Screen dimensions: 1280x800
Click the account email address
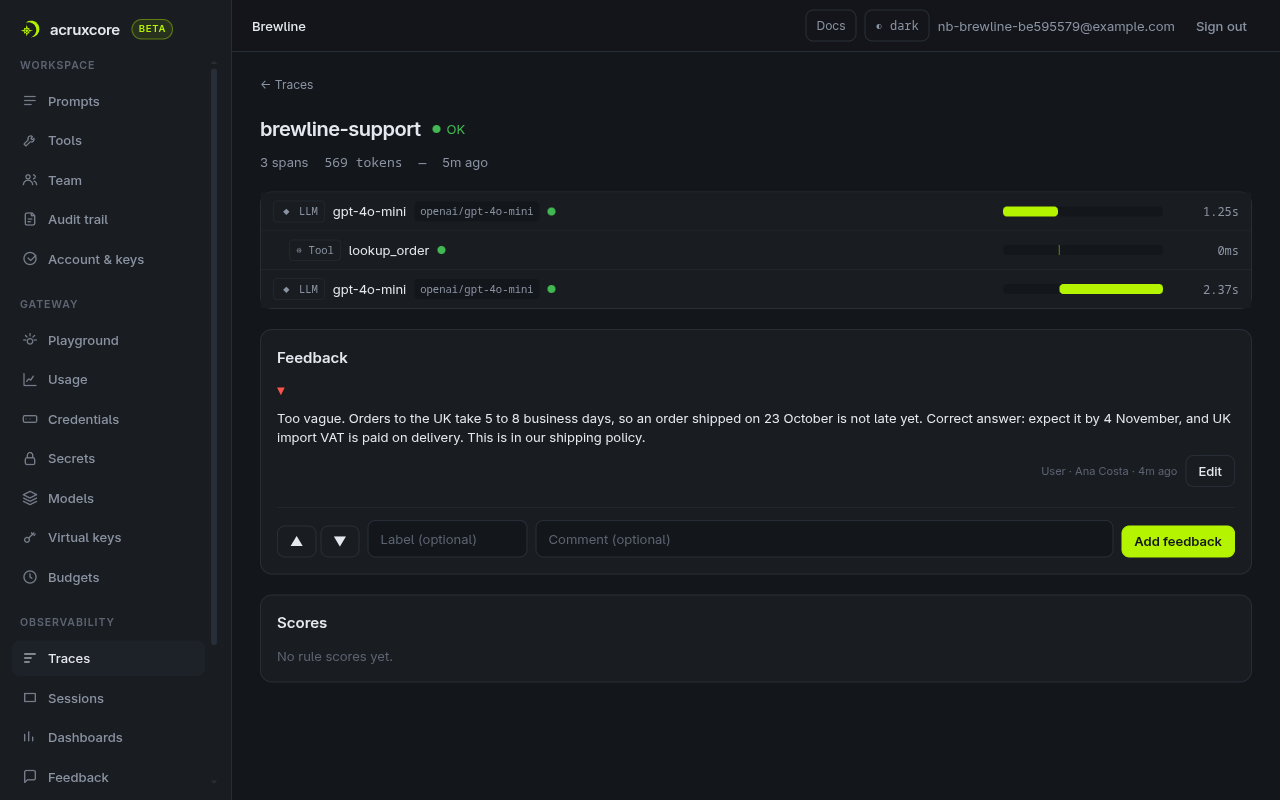(1056, 26)
